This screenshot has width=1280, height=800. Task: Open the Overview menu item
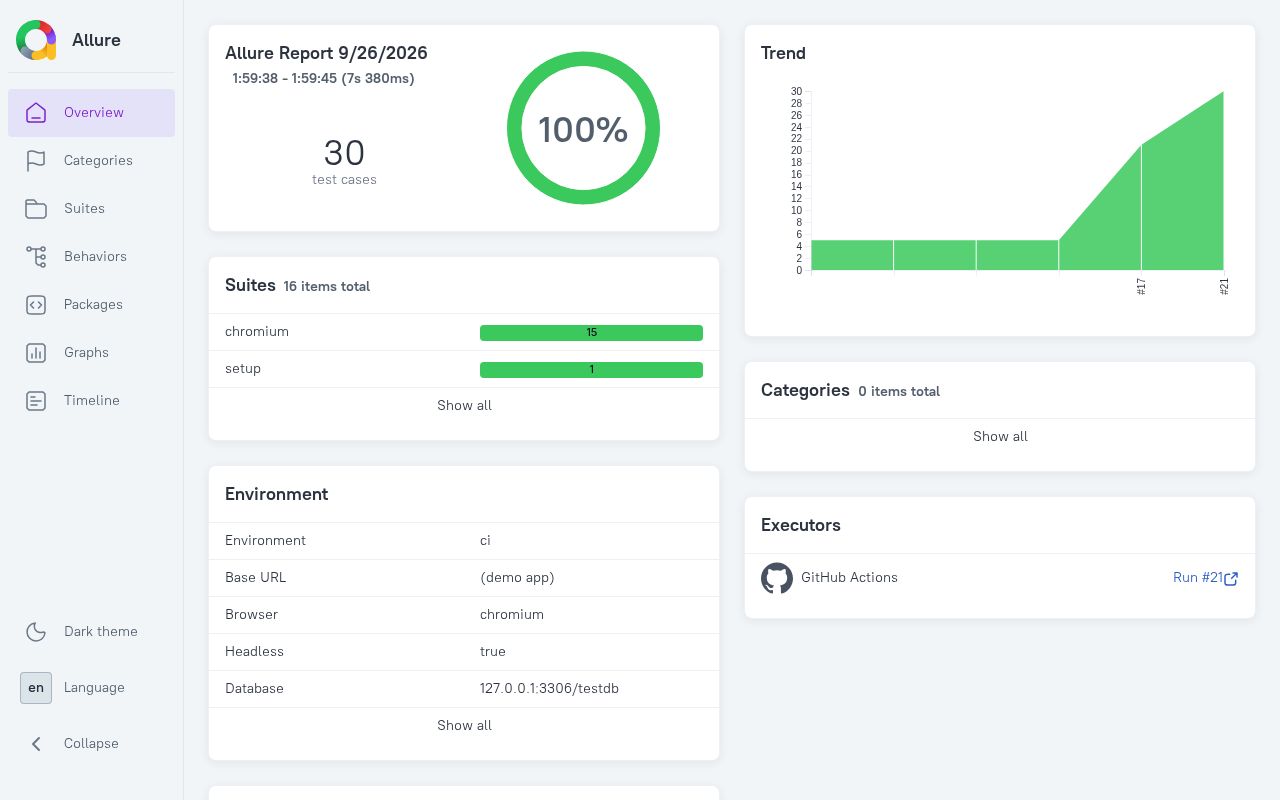(91, 113)
